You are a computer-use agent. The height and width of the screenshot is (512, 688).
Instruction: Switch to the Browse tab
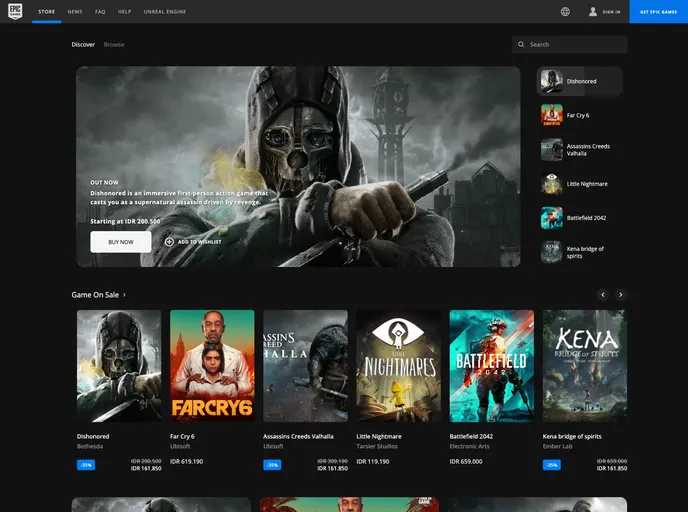tap(114, 44)
